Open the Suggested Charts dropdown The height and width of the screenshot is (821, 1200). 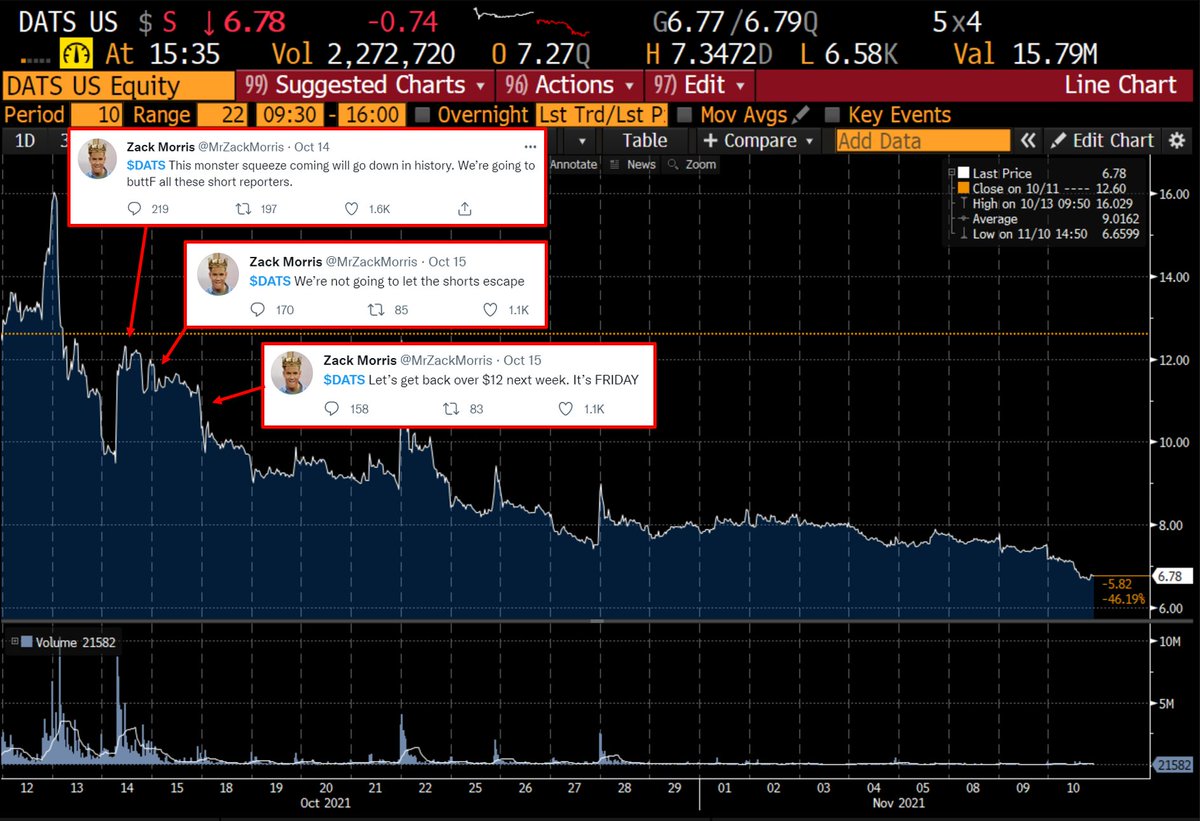tap(364, 85)
